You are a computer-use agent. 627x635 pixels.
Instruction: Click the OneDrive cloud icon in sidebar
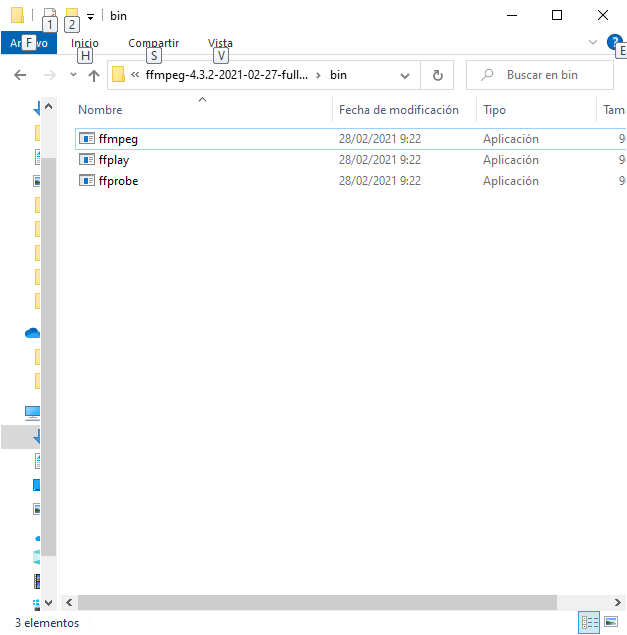click(x=32, y=333)
